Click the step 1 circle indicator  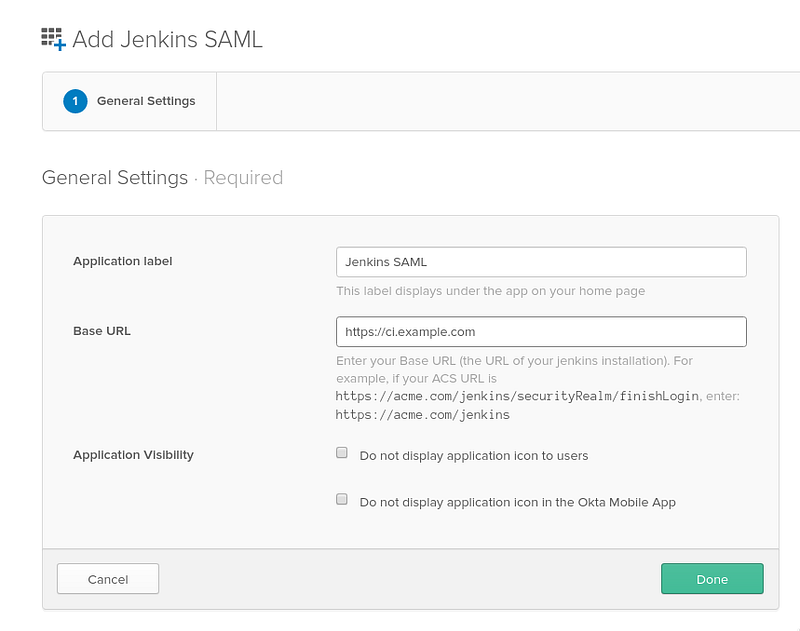(x=75, y=101)
